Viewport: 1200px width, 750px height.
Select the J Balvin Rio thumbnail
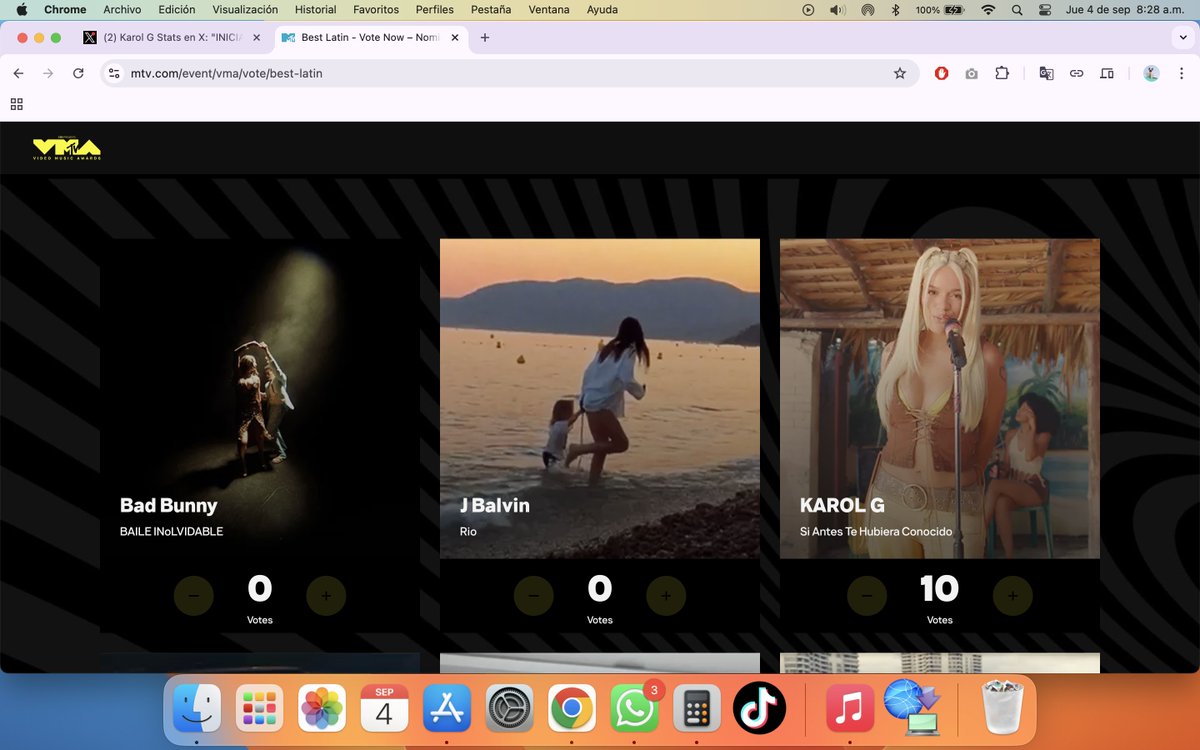pyautogui.click(x=600, y=398)
